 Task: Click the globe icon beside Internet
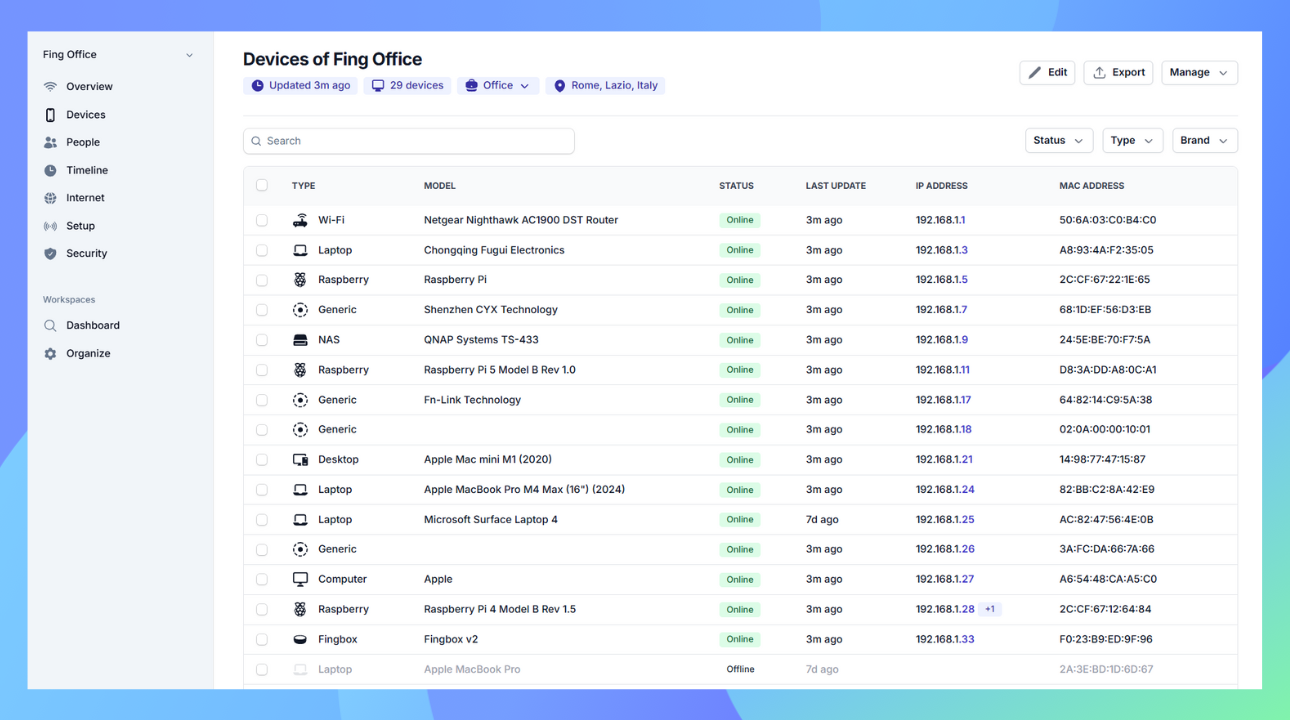50,198
